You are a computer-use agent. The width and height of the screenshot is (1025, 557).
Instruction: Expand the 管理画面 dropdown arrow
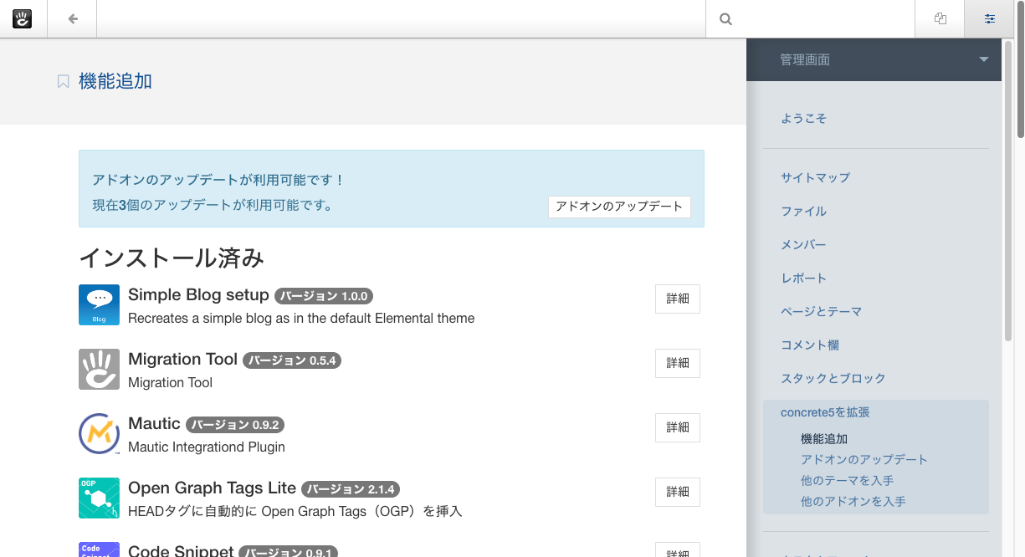983,60
